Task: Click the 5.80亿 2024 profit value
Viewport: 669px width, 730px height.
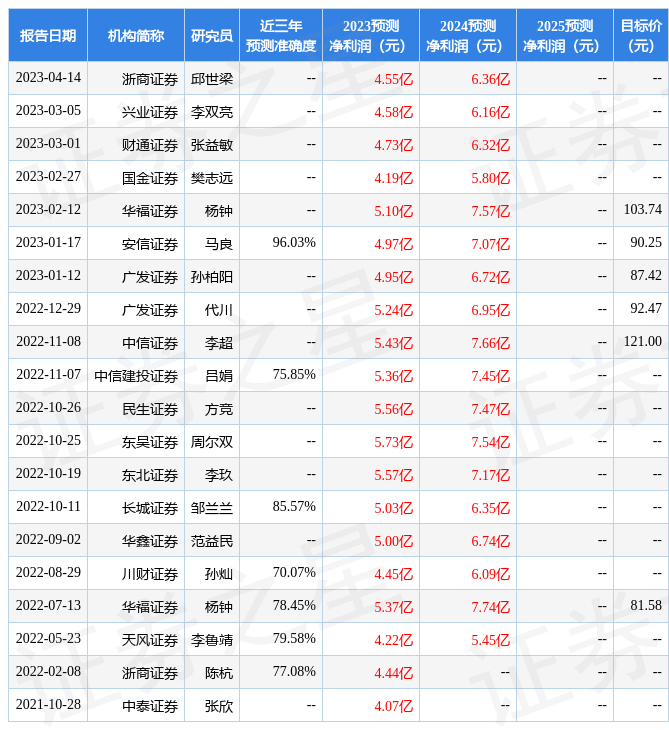Action: pos(491,178)
